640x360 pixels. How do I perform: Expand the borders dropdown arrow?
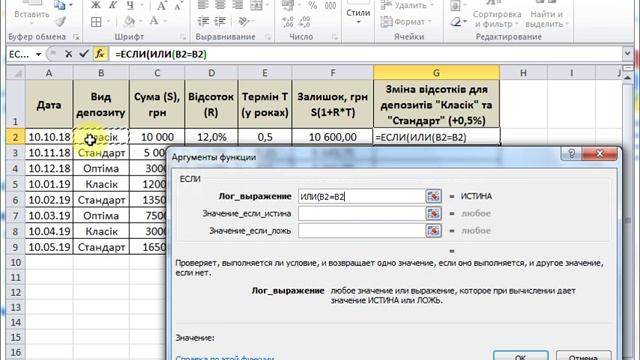click(109, 21)
